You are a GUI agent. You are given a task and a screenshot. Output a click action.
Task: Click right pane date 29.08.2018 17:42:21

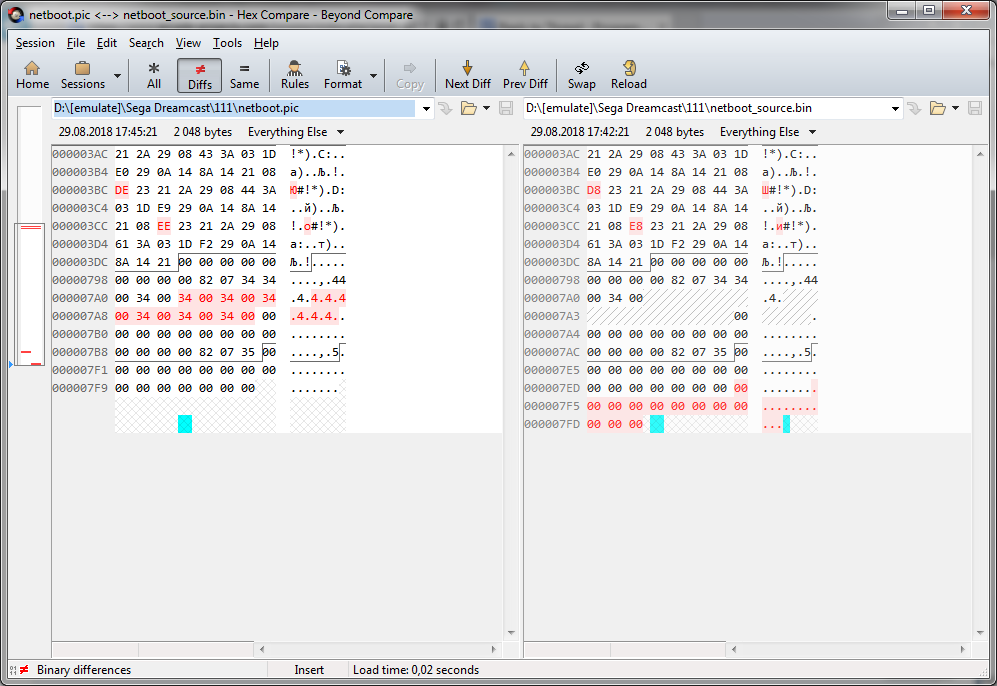click(x=580, y=132)
